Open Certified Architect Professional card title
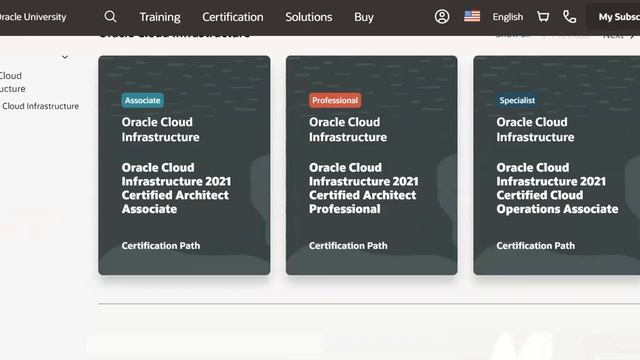 click(363, 188)
